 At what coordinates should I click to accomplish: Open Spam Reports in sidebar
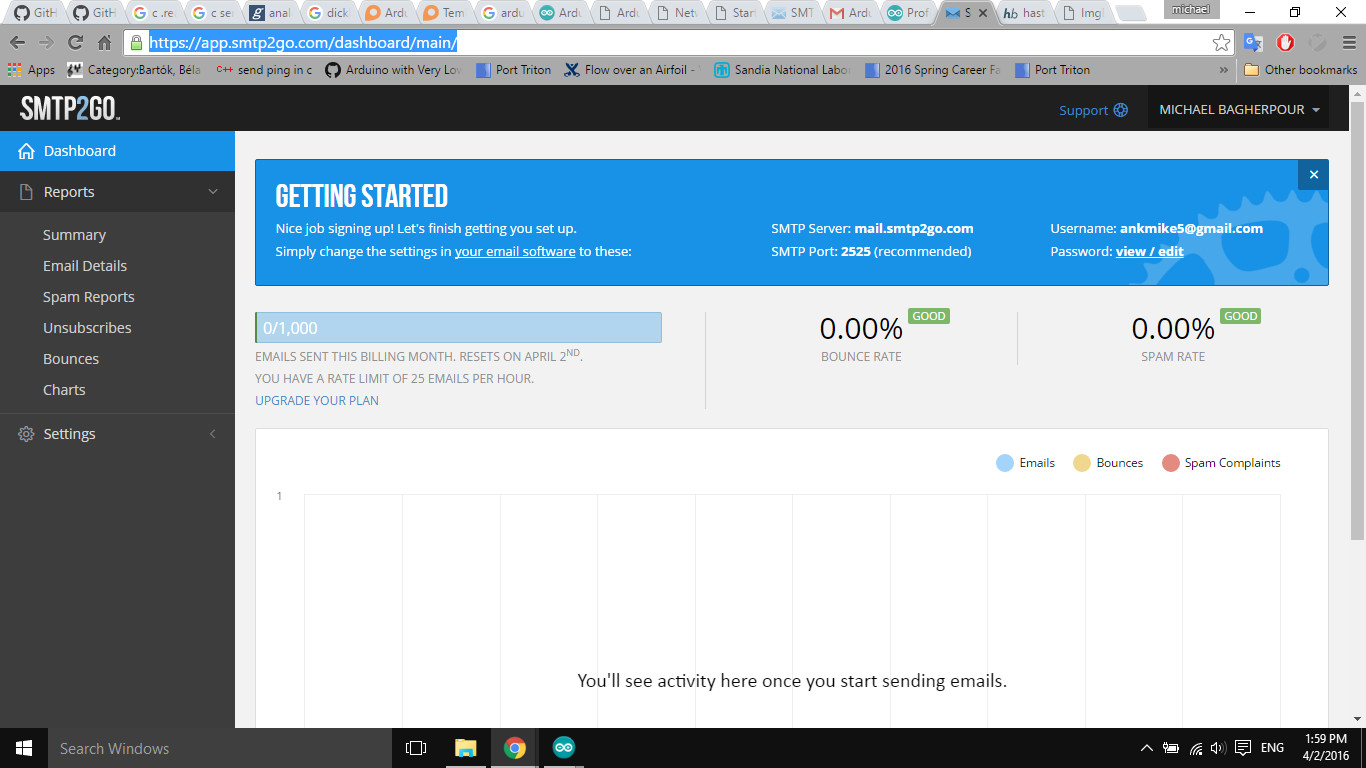pyautogui.click(x=88, y=297)
